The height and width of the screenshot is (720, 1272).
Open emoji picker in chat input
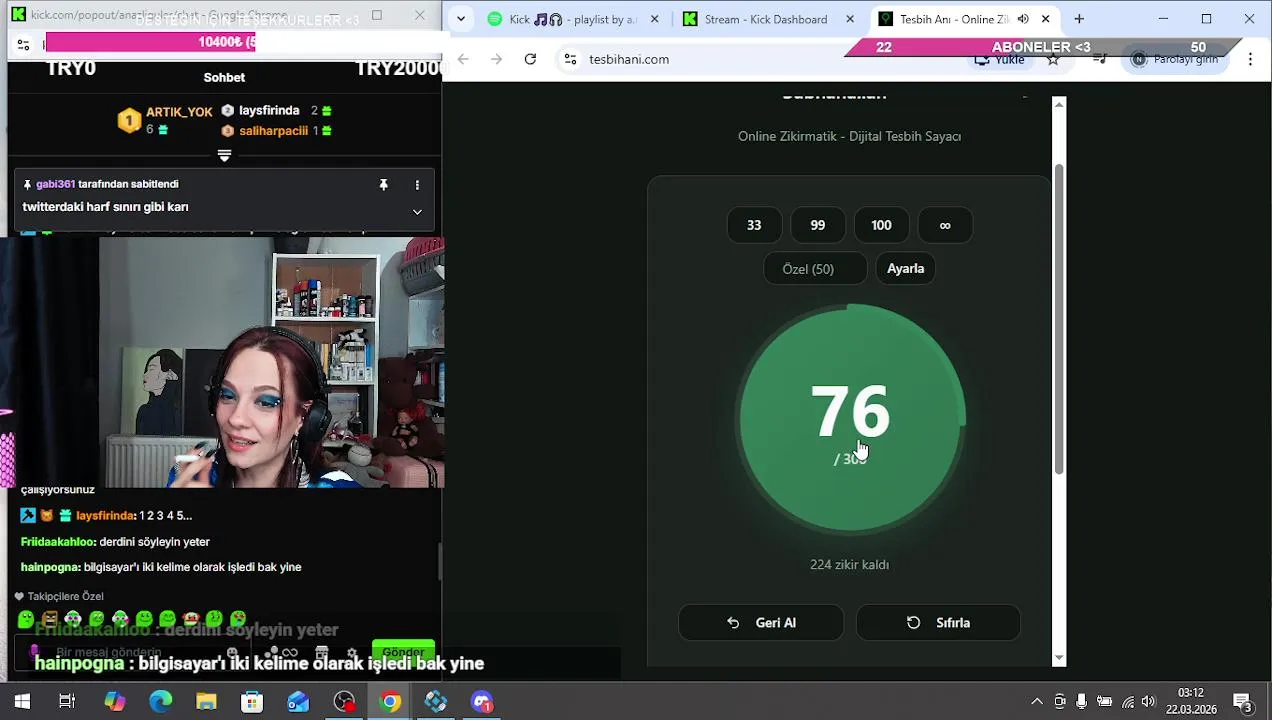coord(232,653)
